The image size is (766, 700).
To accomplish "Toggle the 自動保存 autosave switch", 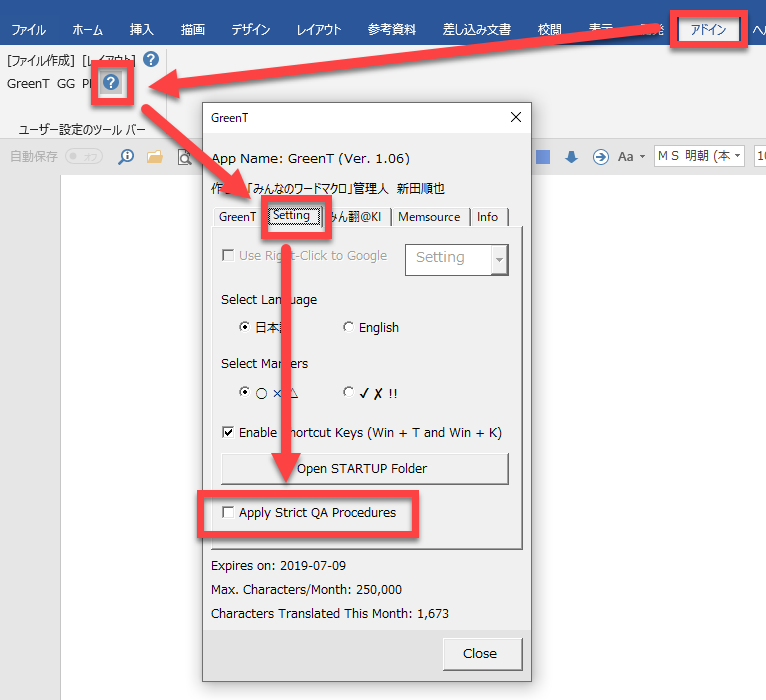I will click(84, 157).
